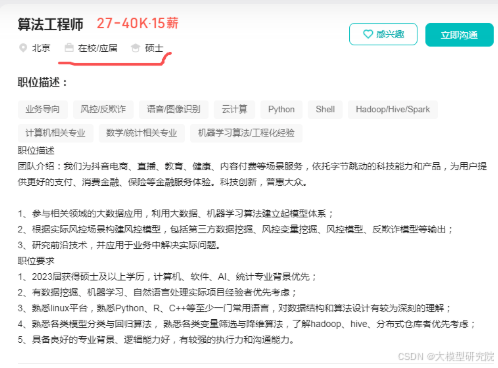The image size is (498, 368).
Task: Select the 机器学习算法/工程化经验 tag
Action: pos(246,133)
